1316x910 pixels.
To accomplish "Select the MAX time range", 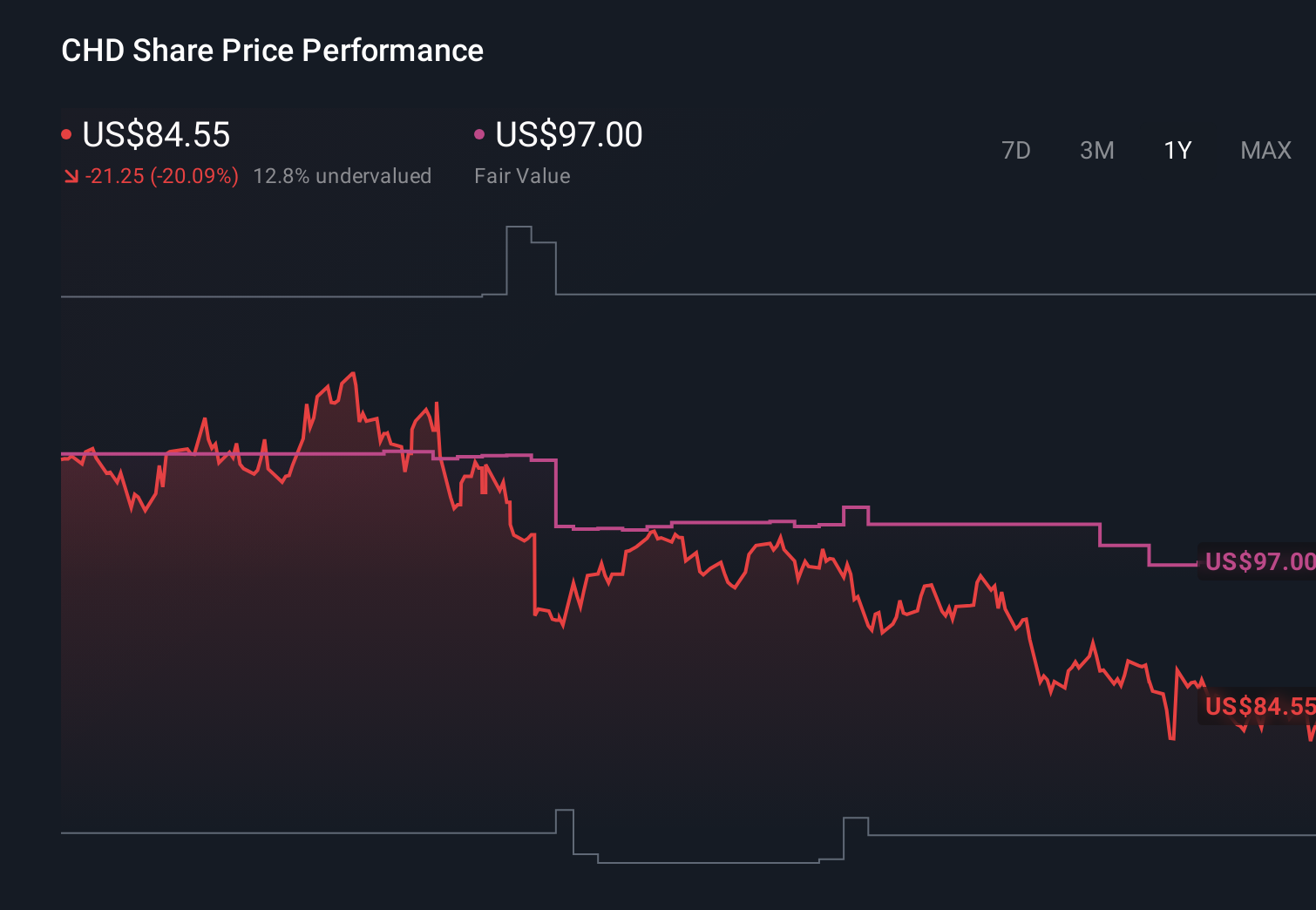I will click(1265, 150).
